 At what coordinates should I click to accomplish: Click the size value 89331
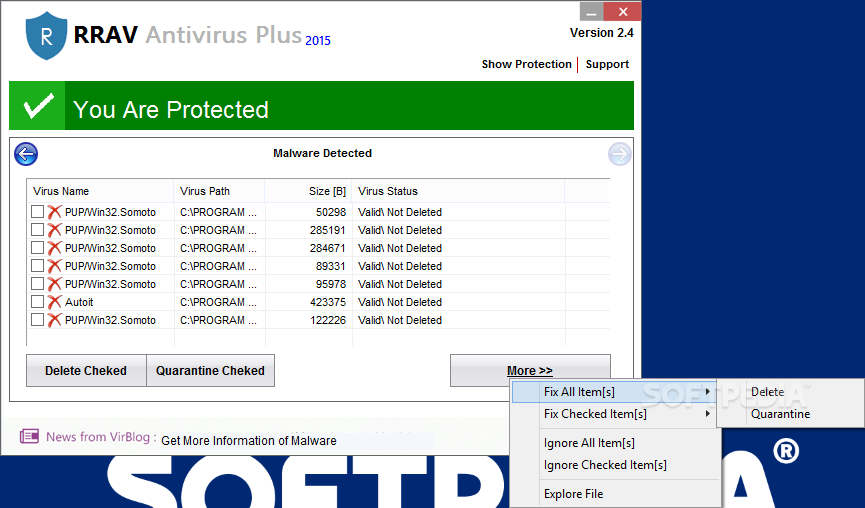331,266
